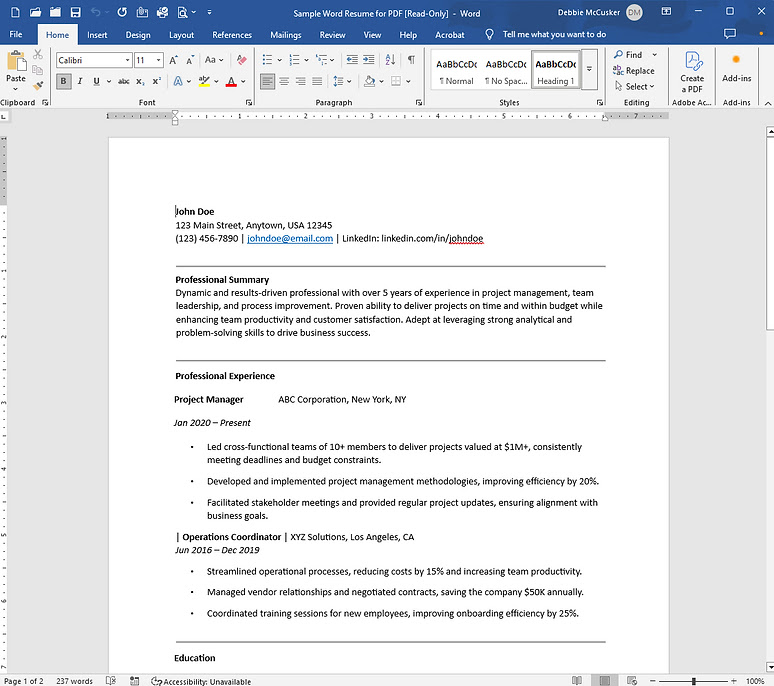Open the Borders dropdown arrow

(408, 81)
